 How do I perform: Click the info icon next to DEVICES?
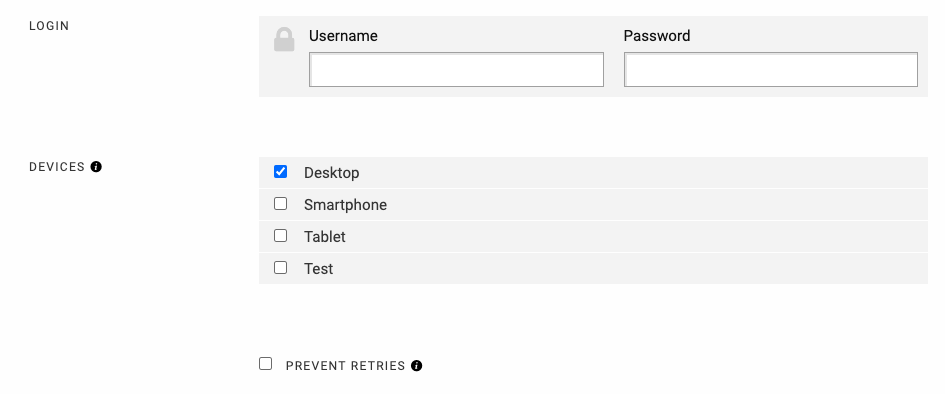(96, 167)
